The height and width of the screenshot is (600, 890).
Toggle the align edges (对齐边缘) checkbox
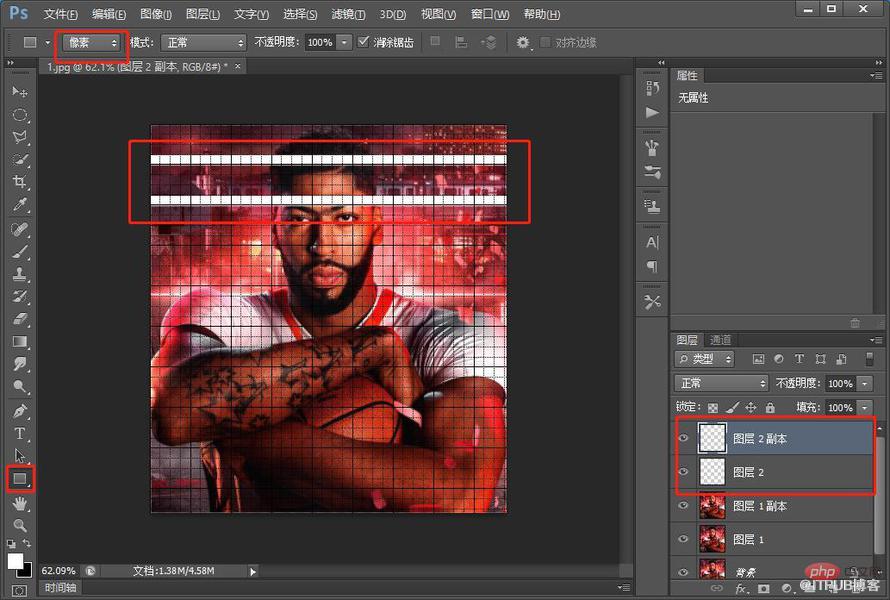coord(545,42)
